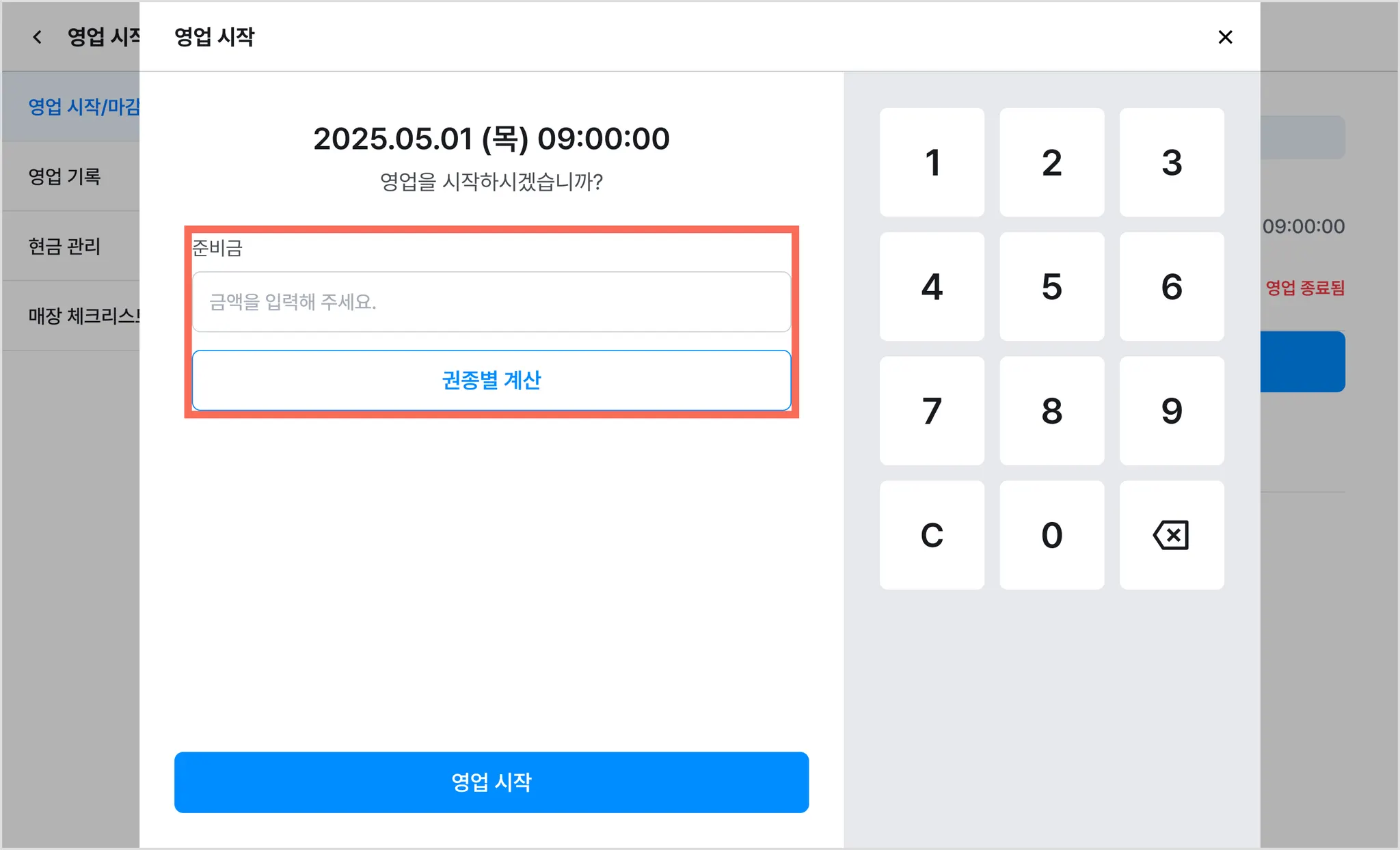This screenshot has width=1400, height=850.
Task: Go back with the left arrow
Action: click(x=38, y=37)
